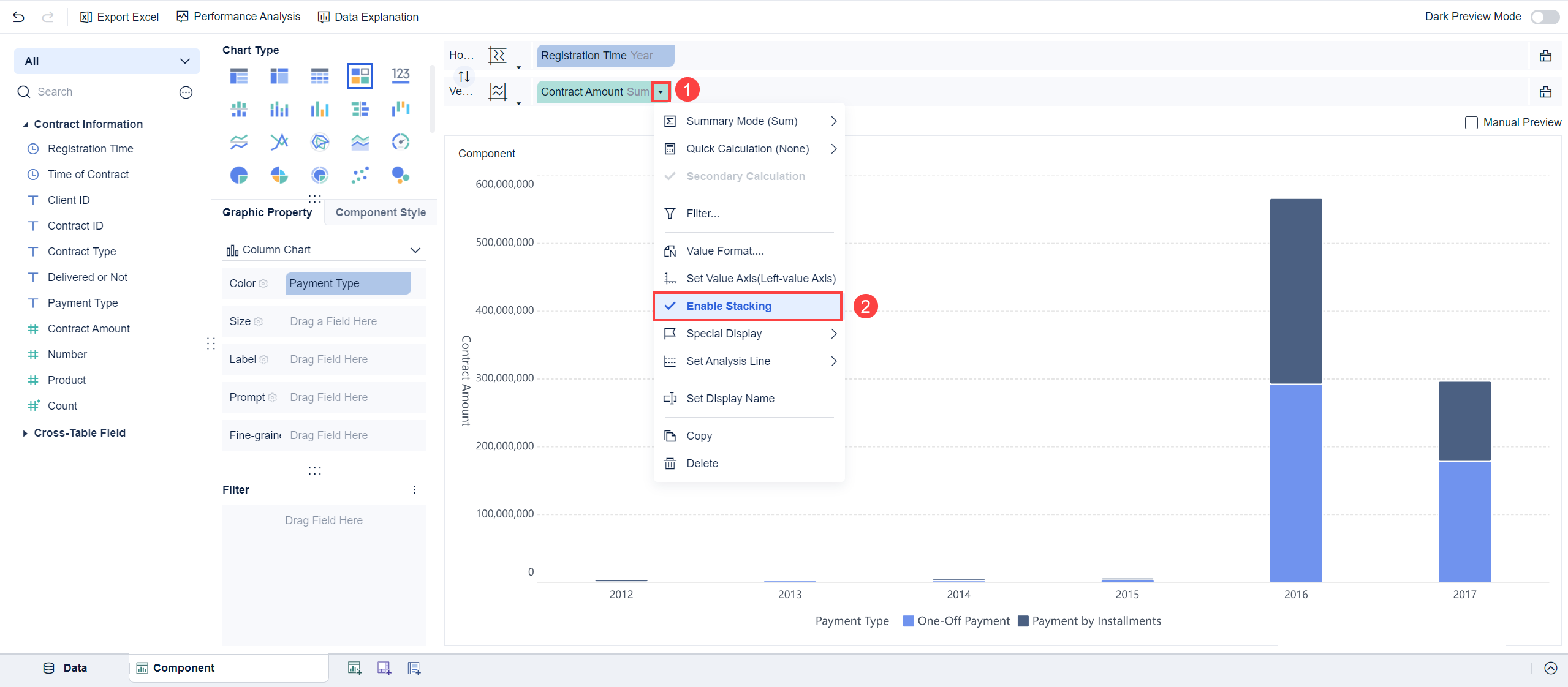Select the scatter plot chart type icon
1568x687 pixels.
[360, 176]
